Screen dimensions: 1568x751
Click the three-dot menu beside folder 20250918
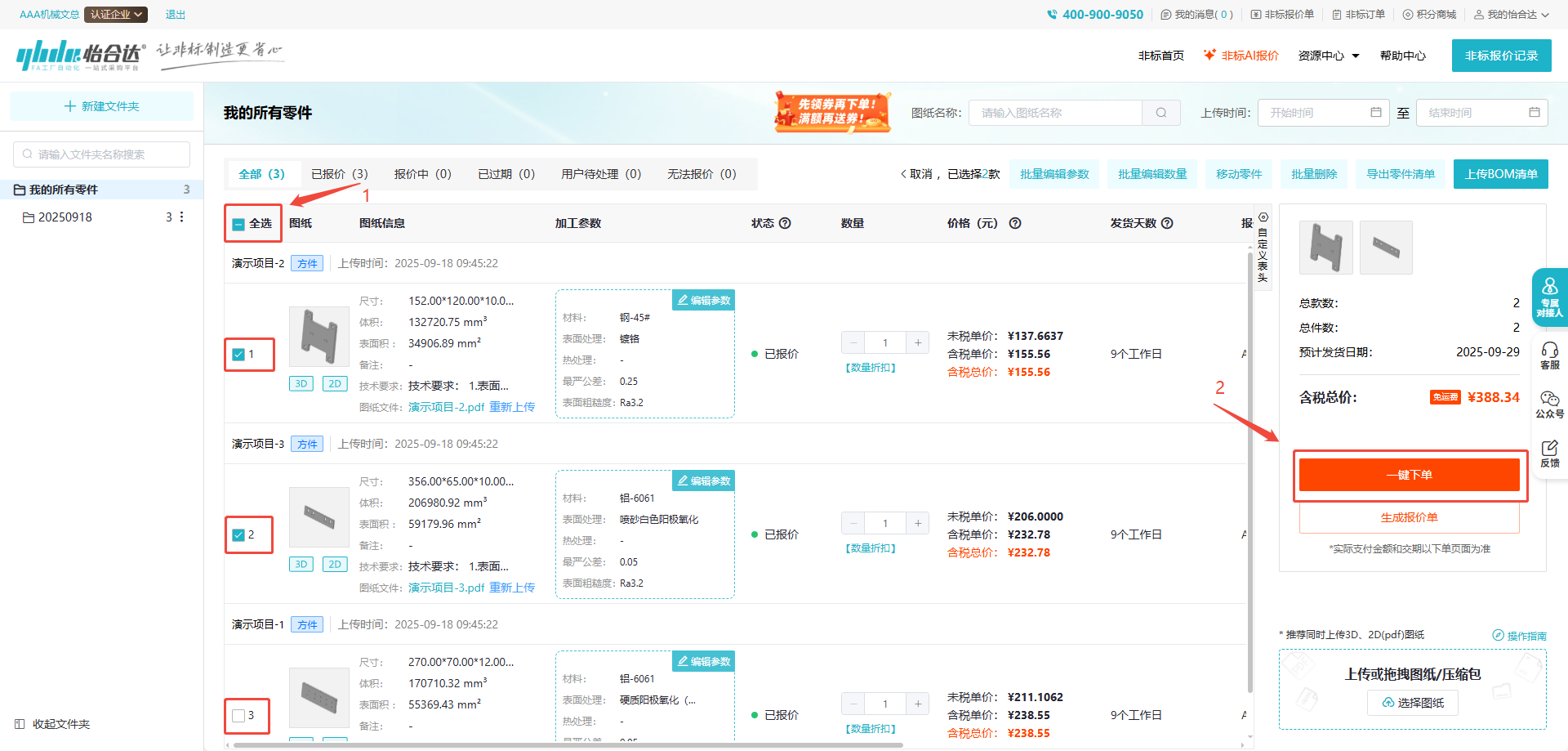(x=181, y=217)
